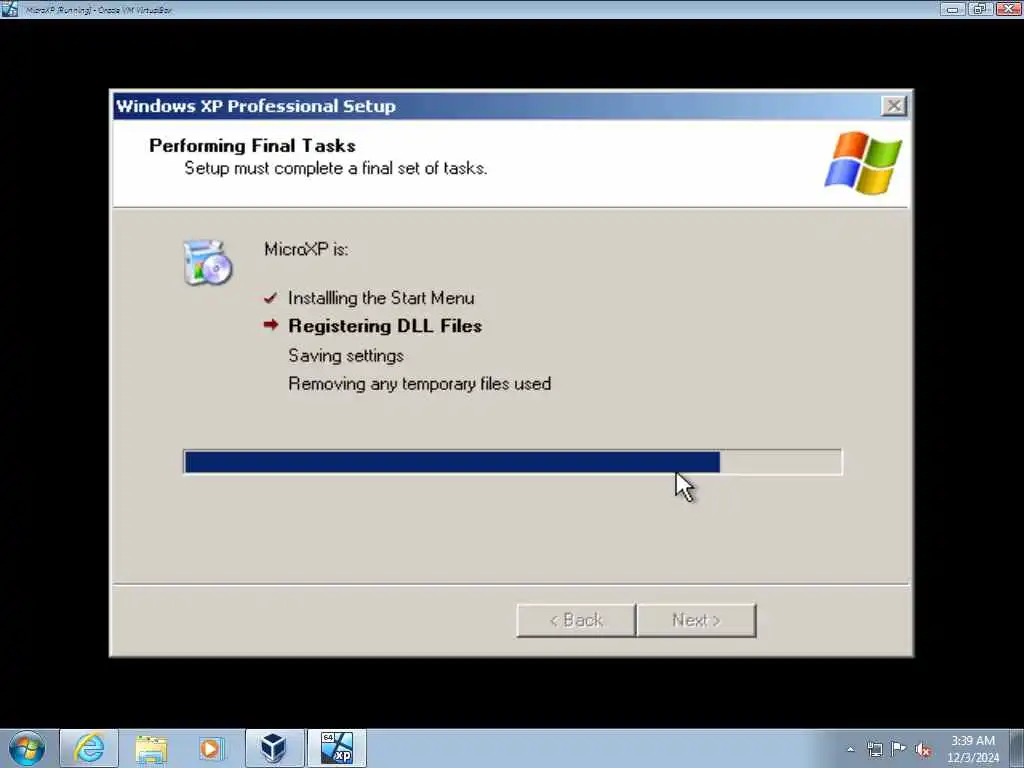
Task: Open the Action Center flag icon
Action: (899, 748)
